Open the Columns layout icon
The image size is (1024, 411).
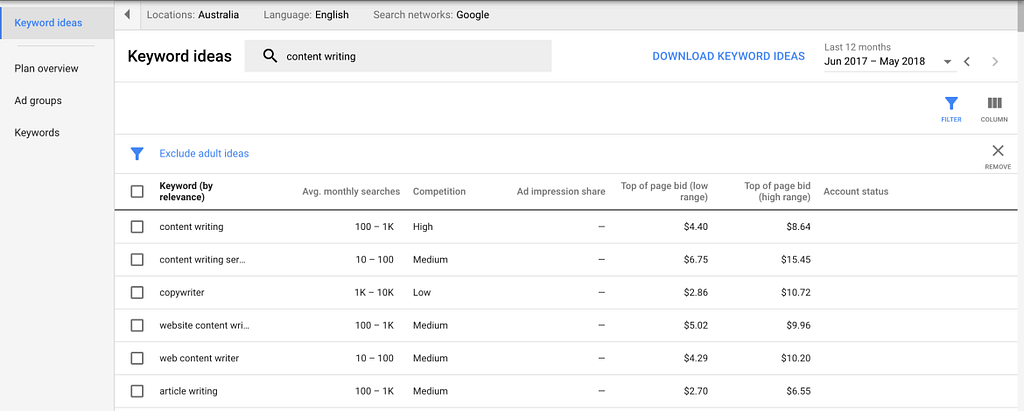pos(994,104)
